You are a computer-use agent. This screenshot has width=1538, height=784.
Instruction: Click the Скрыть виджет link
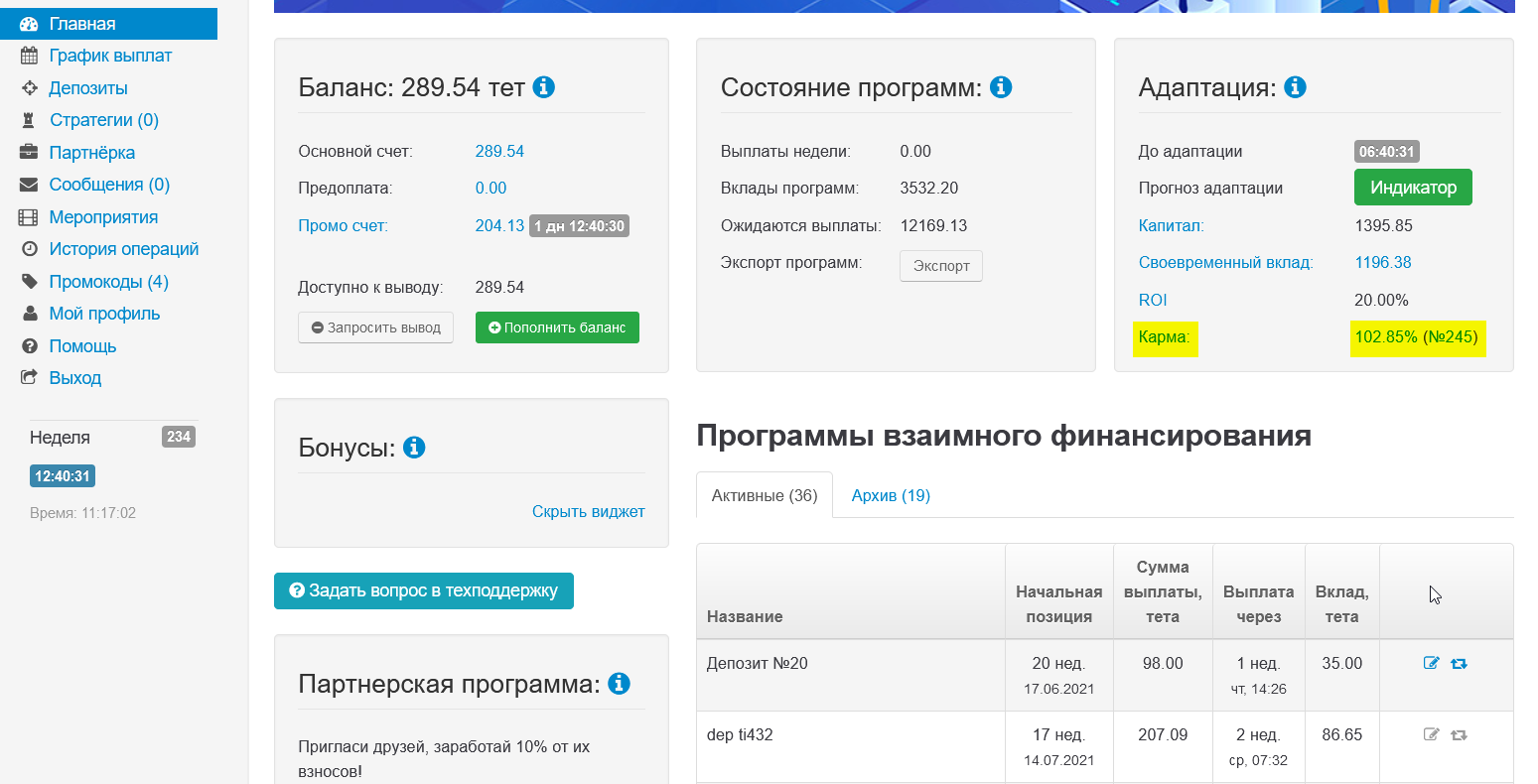[x=588, y=511]
